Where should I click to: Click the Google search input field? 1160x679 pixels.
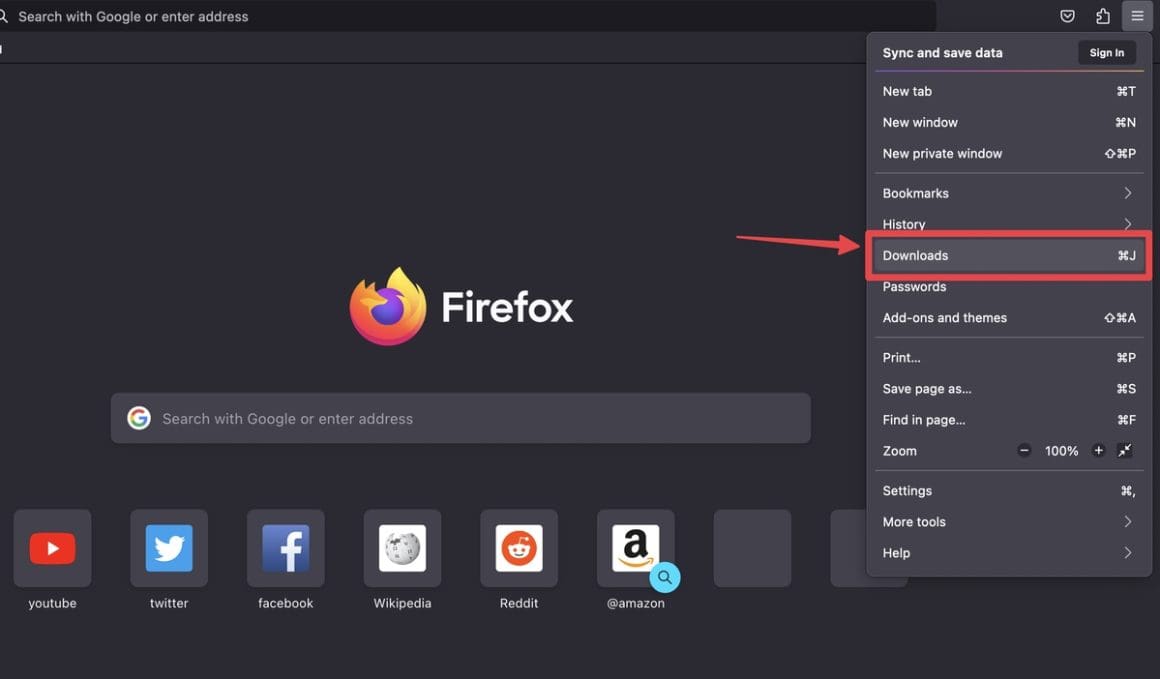[460, 417]
